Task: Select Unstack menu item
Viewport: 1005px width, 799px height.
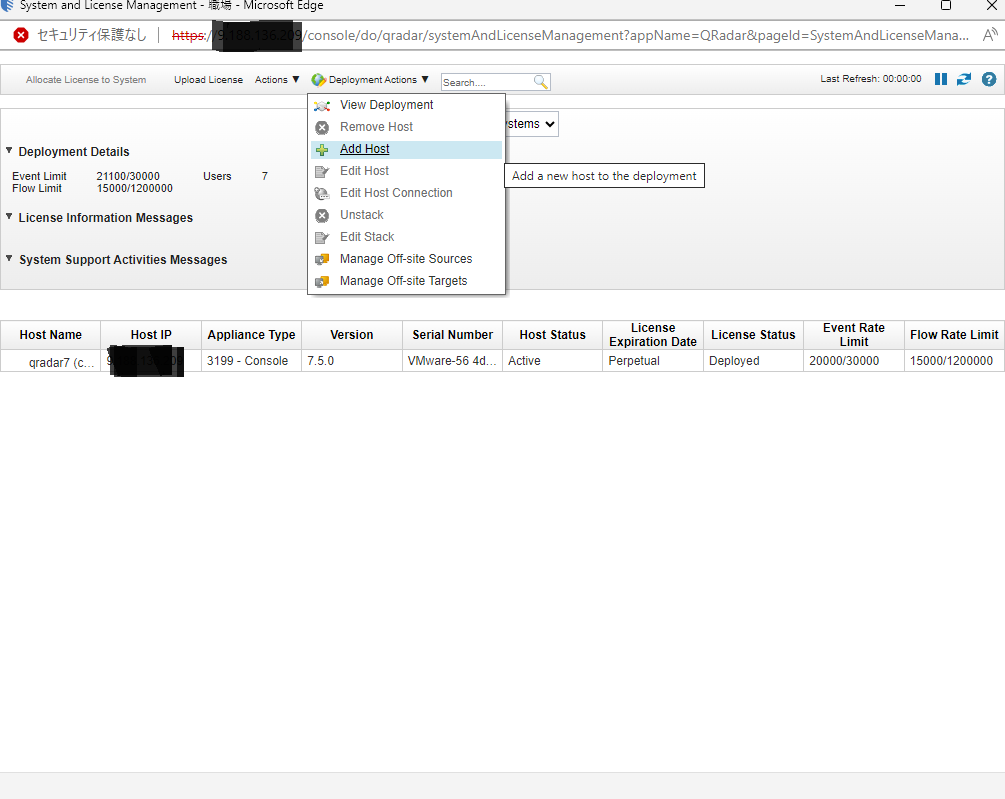Action: click(406, 215)
